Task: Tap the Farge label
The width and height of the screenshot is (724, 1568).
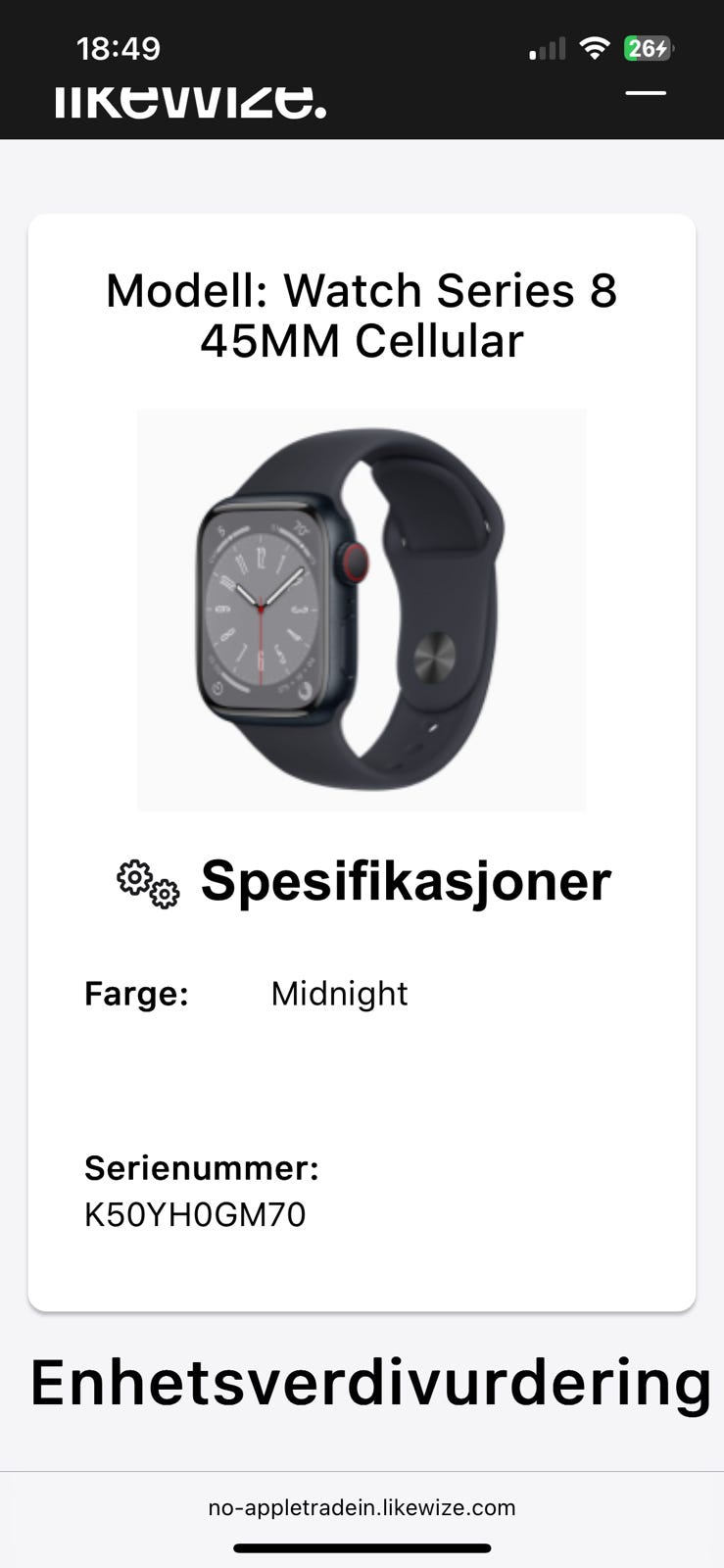Action: coord(136,994)
